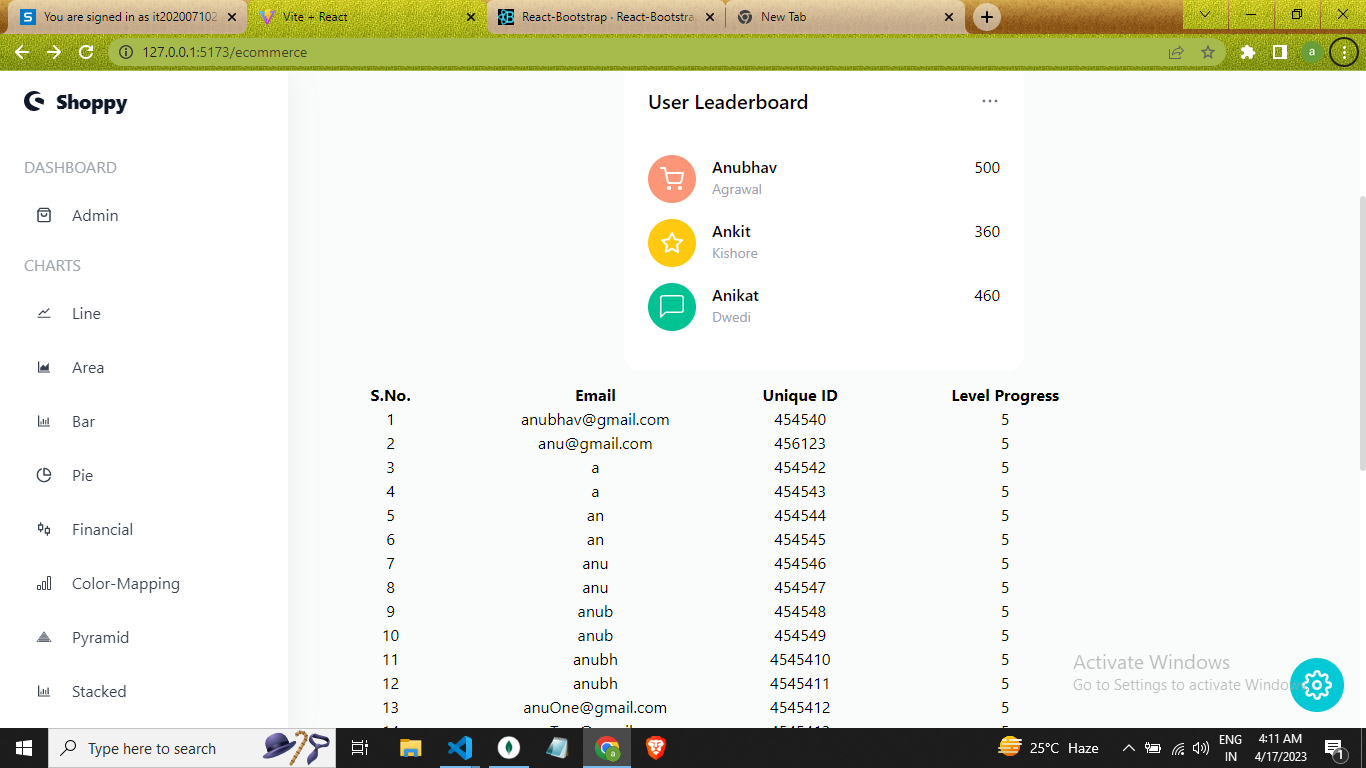Open the floating settings gear button
This screenshot has width=1366, height=768.
pos(1317,685)
